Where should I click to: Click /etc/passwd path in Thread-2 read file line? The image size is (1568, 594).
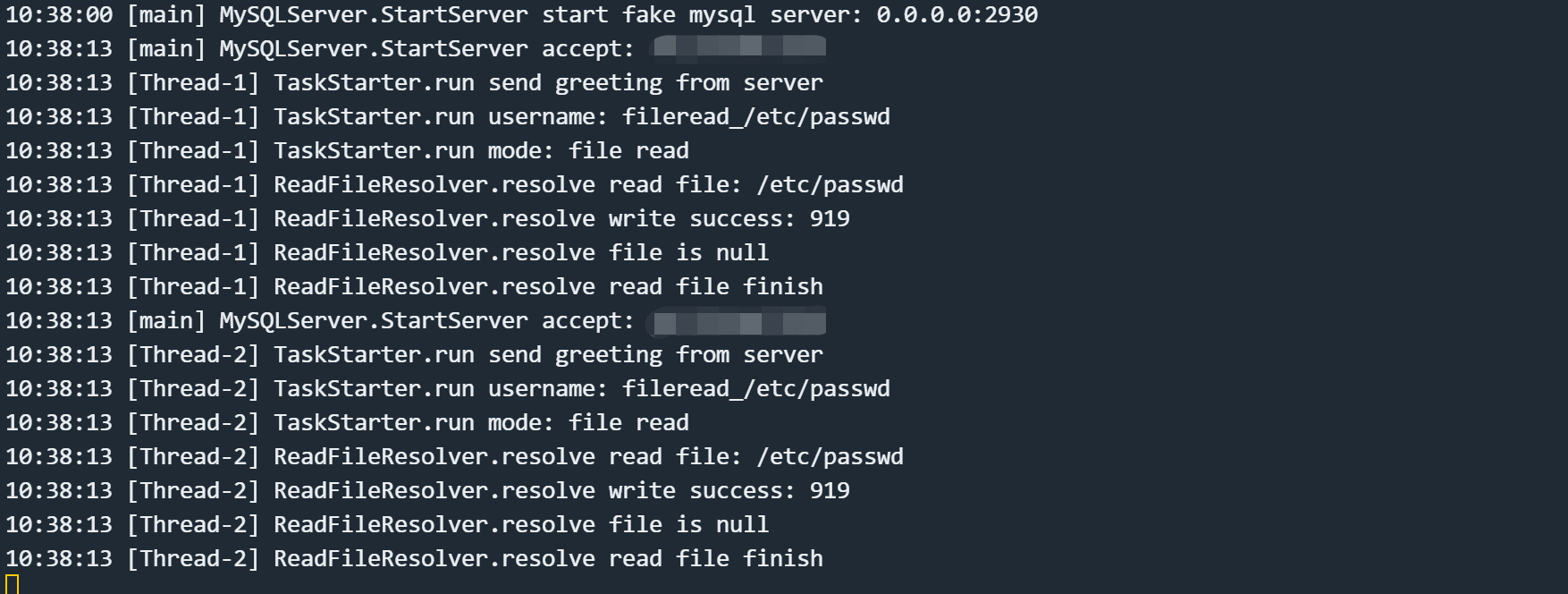(x=830, y=457)
